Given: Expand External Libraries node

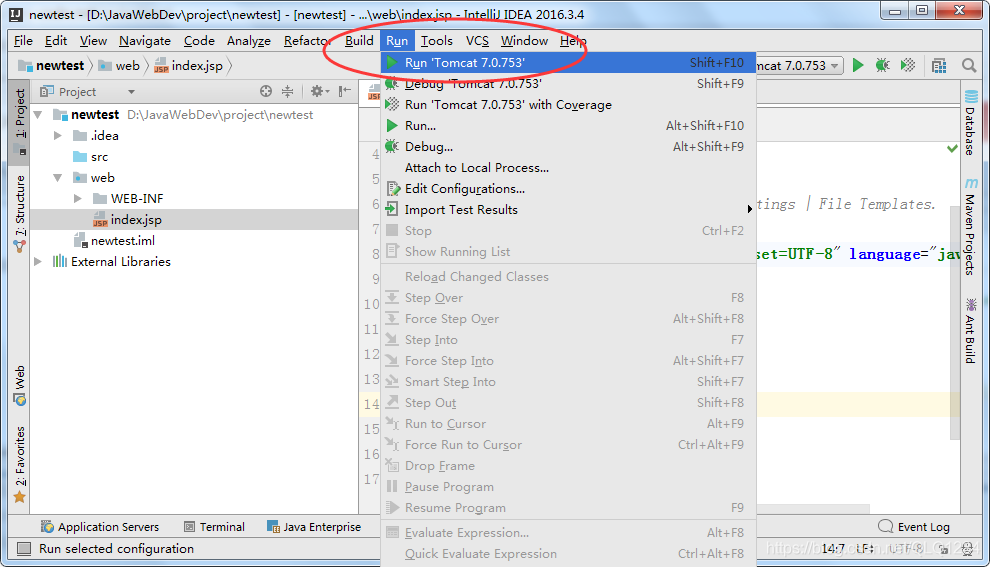Looking at the screenshot, I should click(x=38, y=261).
